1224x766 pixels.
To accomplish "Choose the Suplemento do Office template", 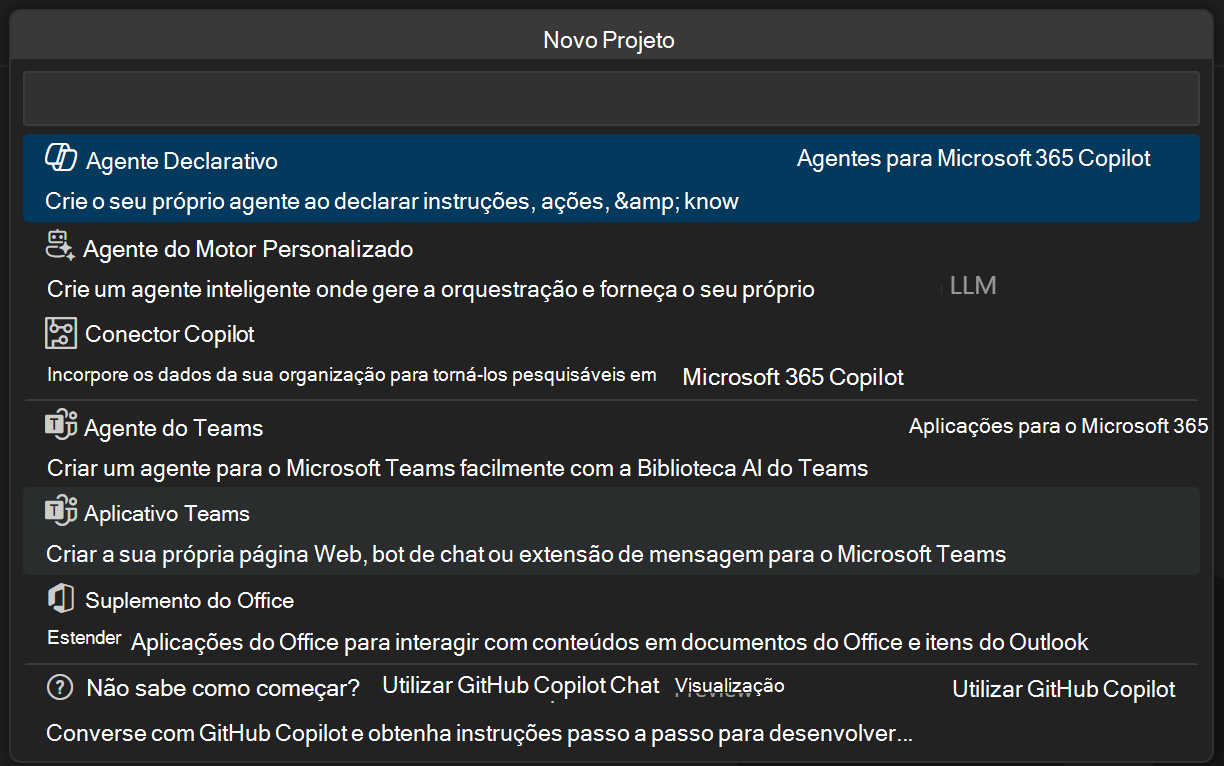I will point(400,618).
